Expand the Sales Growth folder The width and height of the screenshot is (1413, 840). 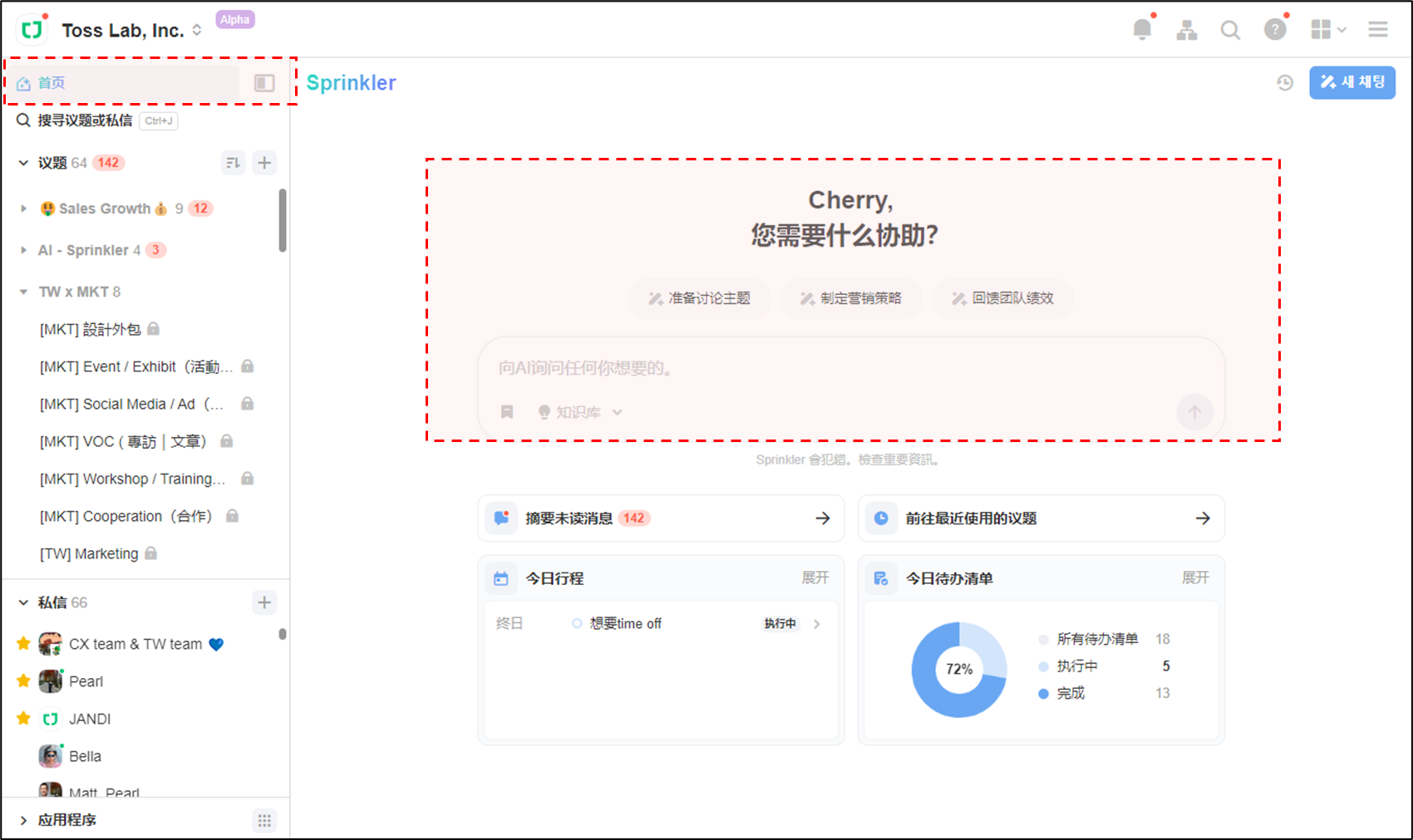point(23,209)
